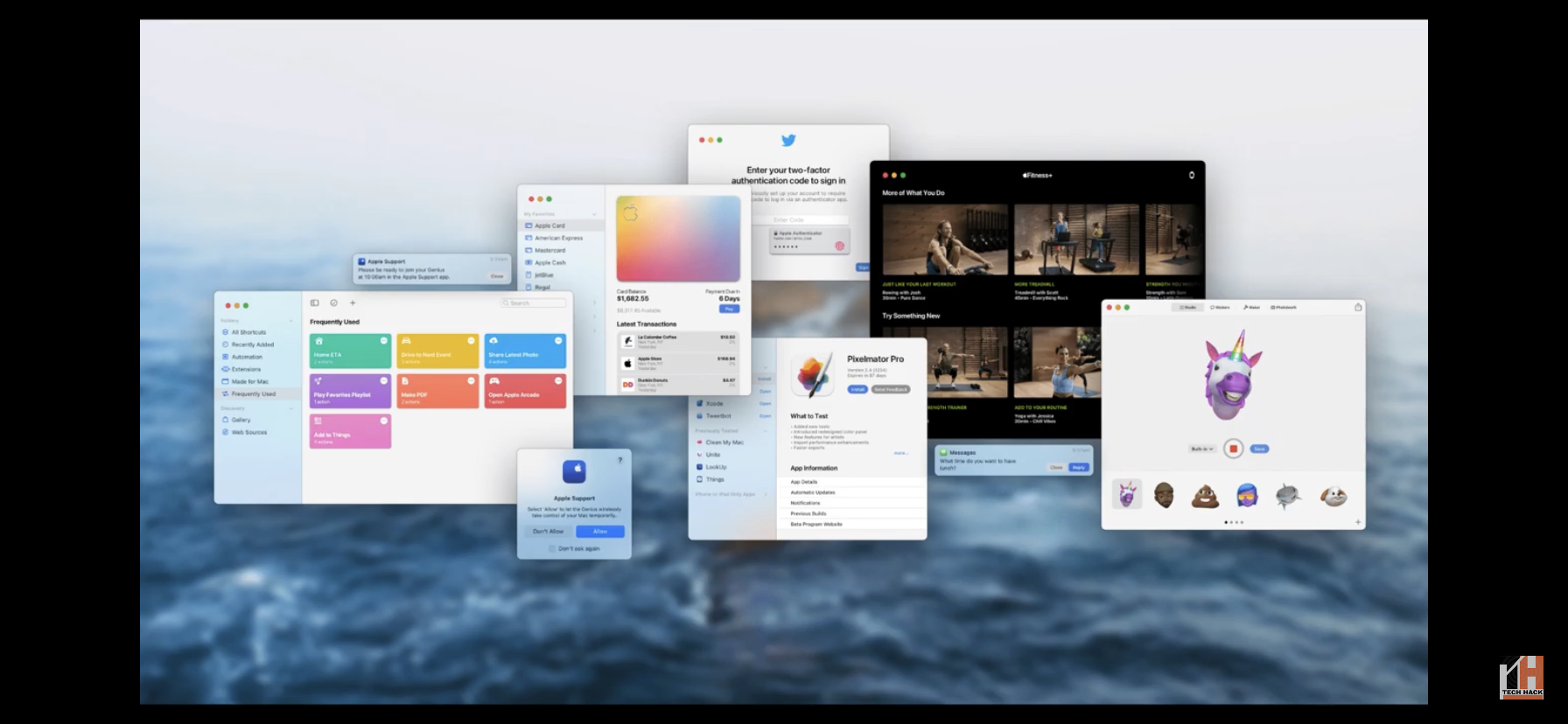Close the Apple Support notification banner
Image resolution: width=1568 pixels, height=724 pixels.
coord(497,276)
